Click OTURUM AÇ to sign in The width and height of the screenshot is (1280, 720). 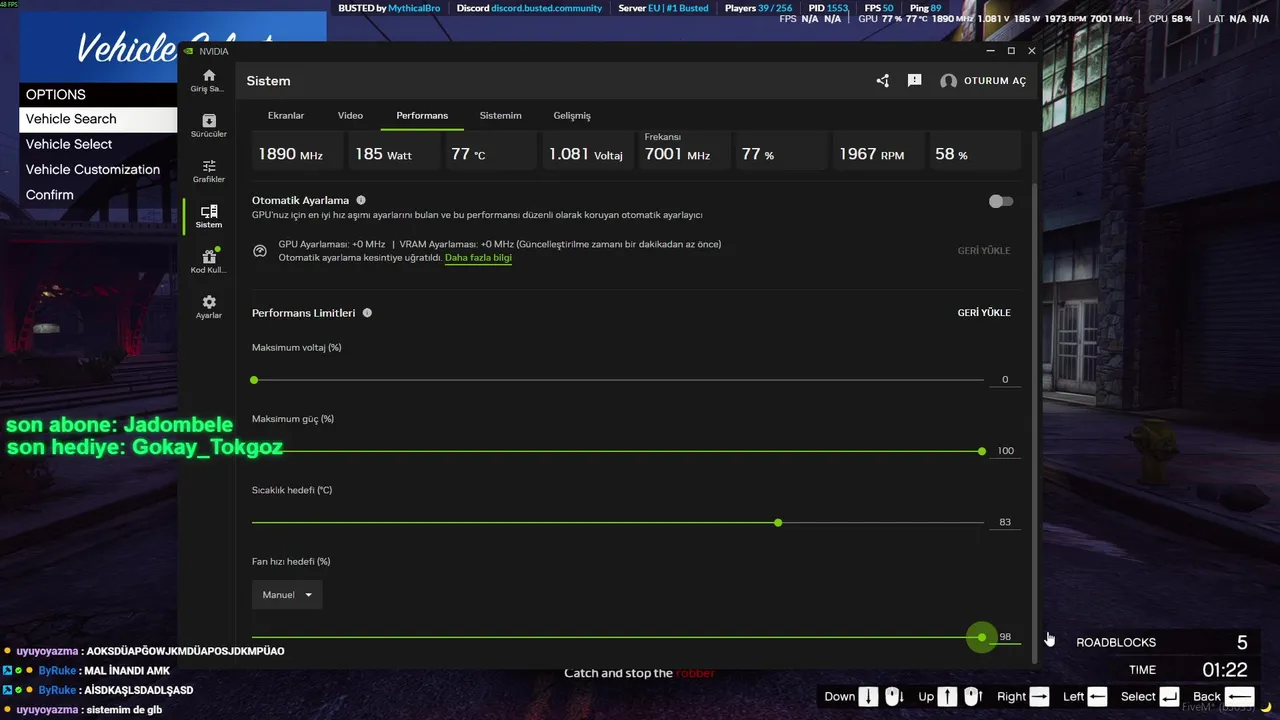pos(995,81)
